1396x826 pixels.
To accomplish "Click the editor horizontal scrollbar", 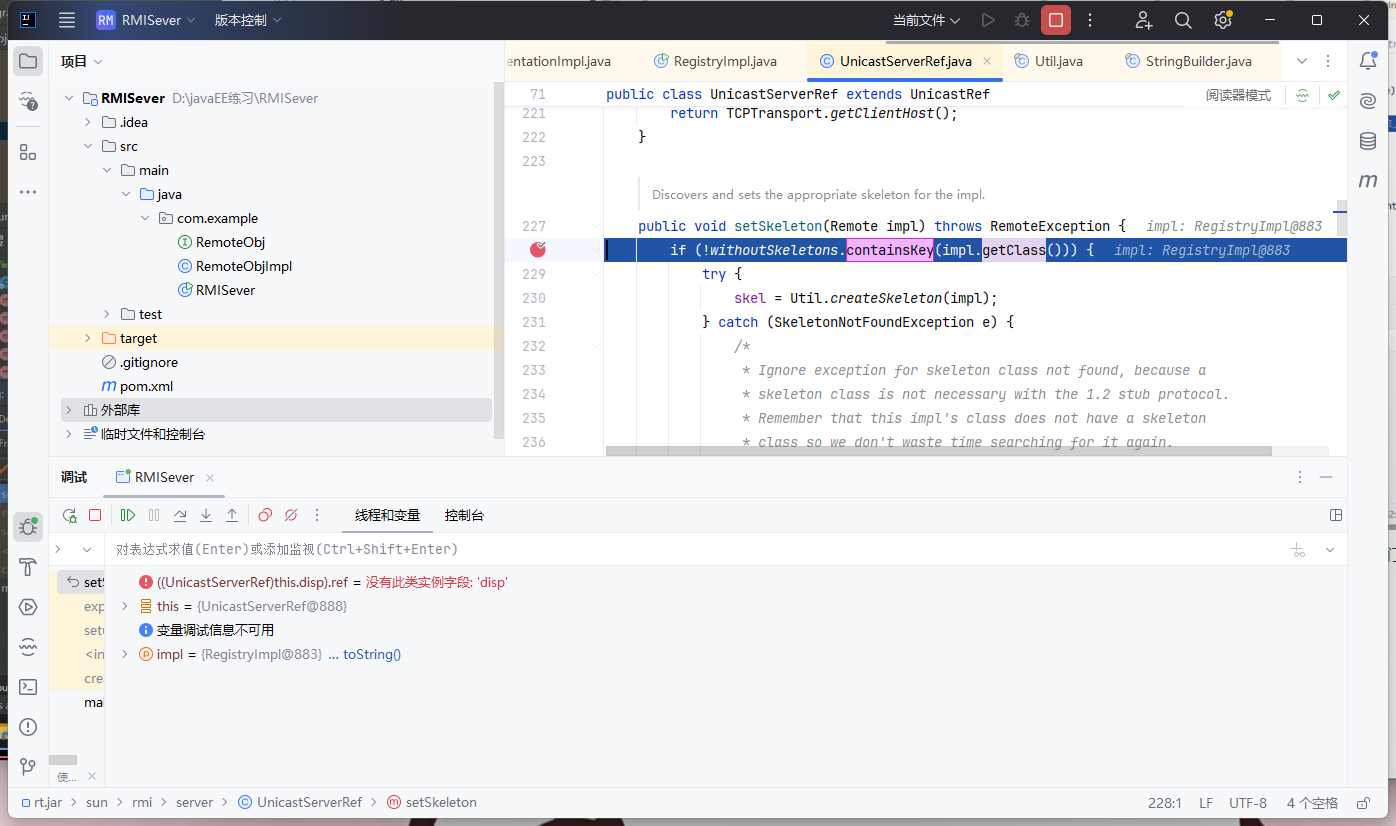I will coord(938,451).
